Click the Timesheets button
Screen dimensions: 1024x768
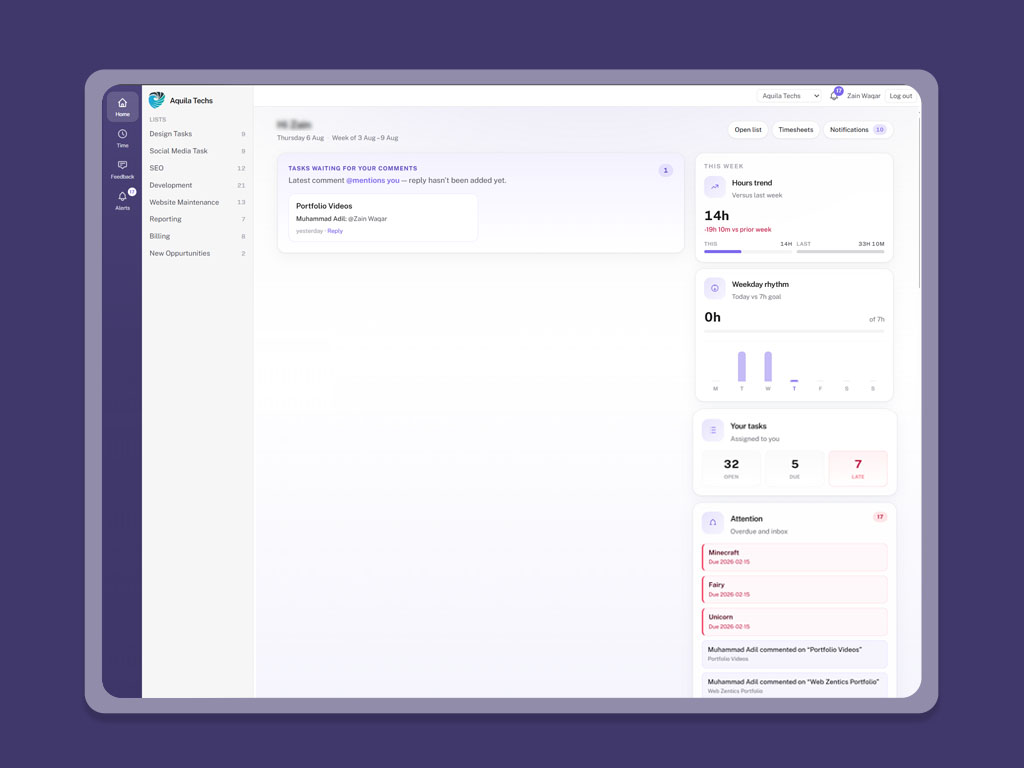(x=795, y=130)
